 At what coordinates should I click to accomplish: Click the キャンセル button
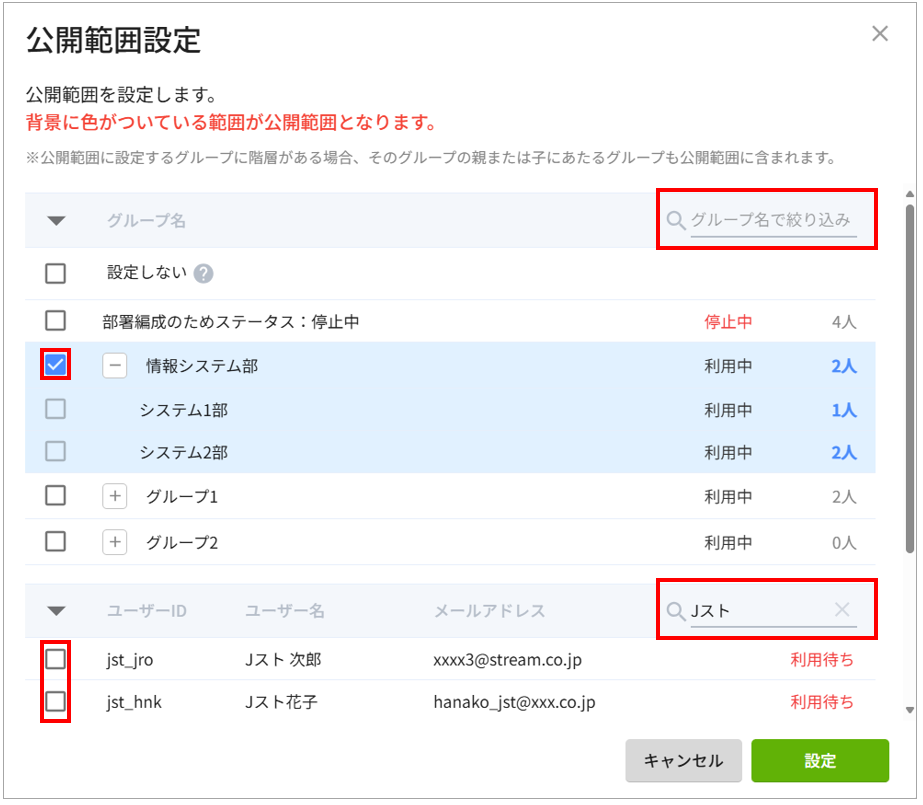(683, 761)
